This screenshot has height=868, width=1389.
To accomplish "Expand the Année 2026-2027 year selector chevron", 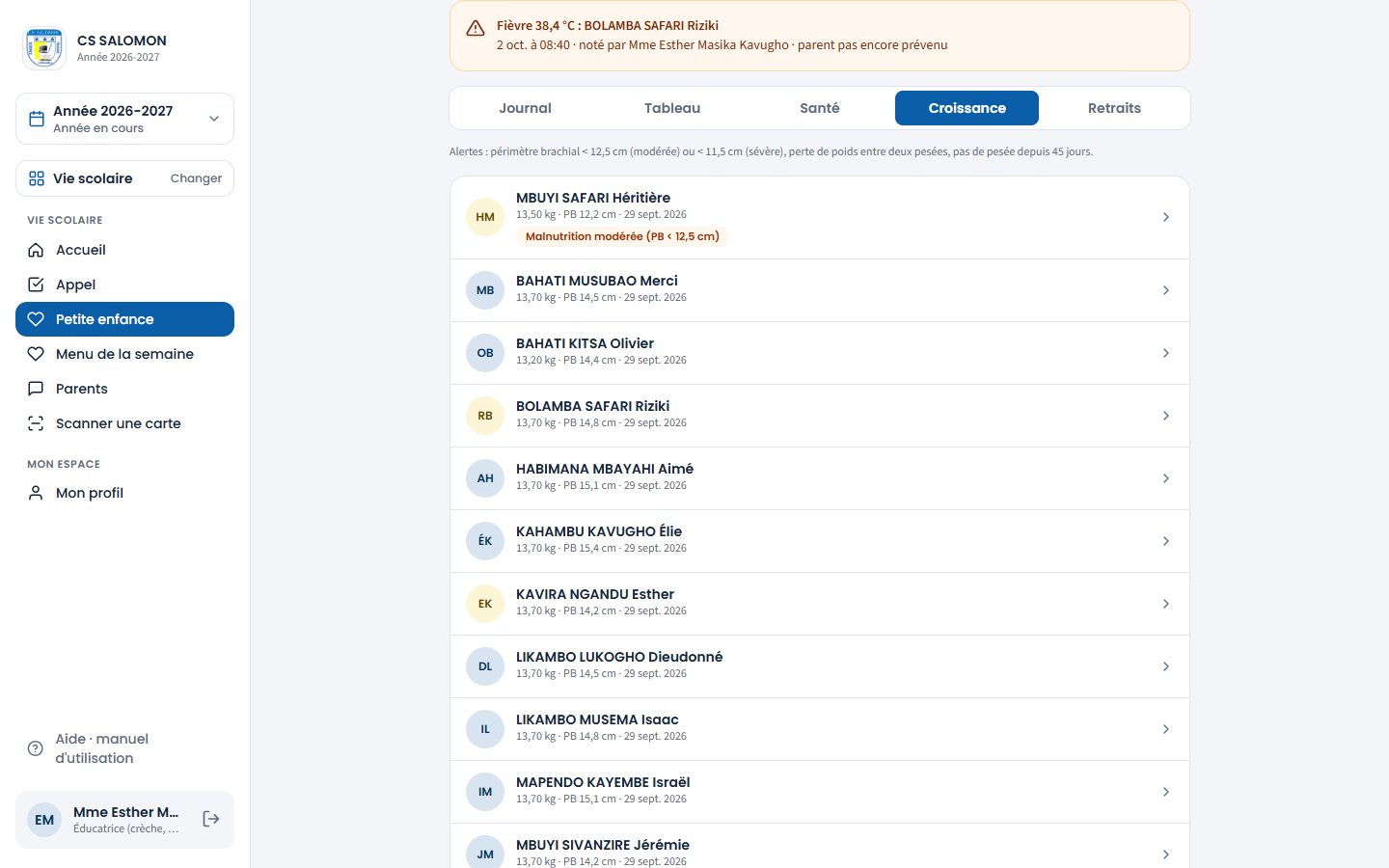I will (x=214, y=119).
